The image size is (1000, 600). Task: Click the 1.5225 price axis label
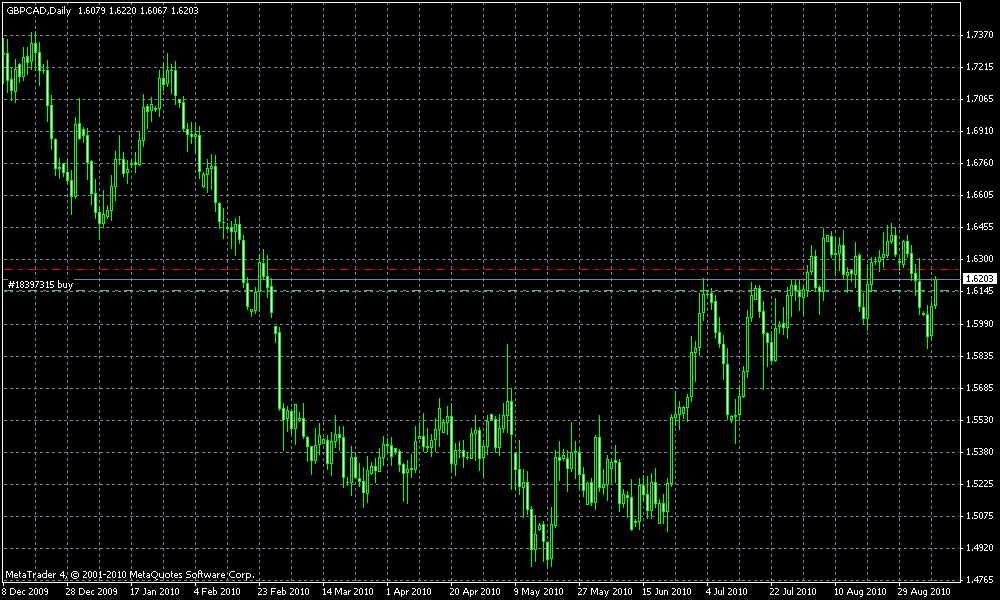click(x=980, y=483)
